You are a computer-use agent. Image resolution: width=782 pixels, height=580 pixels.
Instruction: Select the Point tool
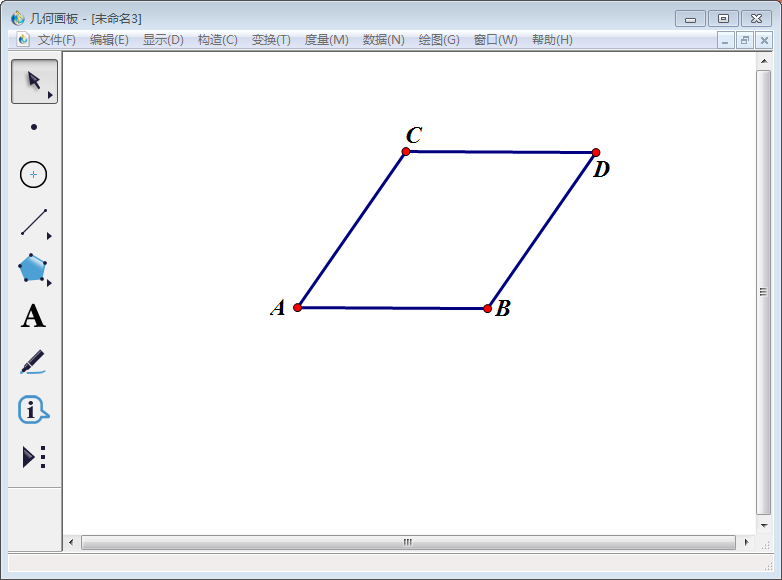point(34,127)
